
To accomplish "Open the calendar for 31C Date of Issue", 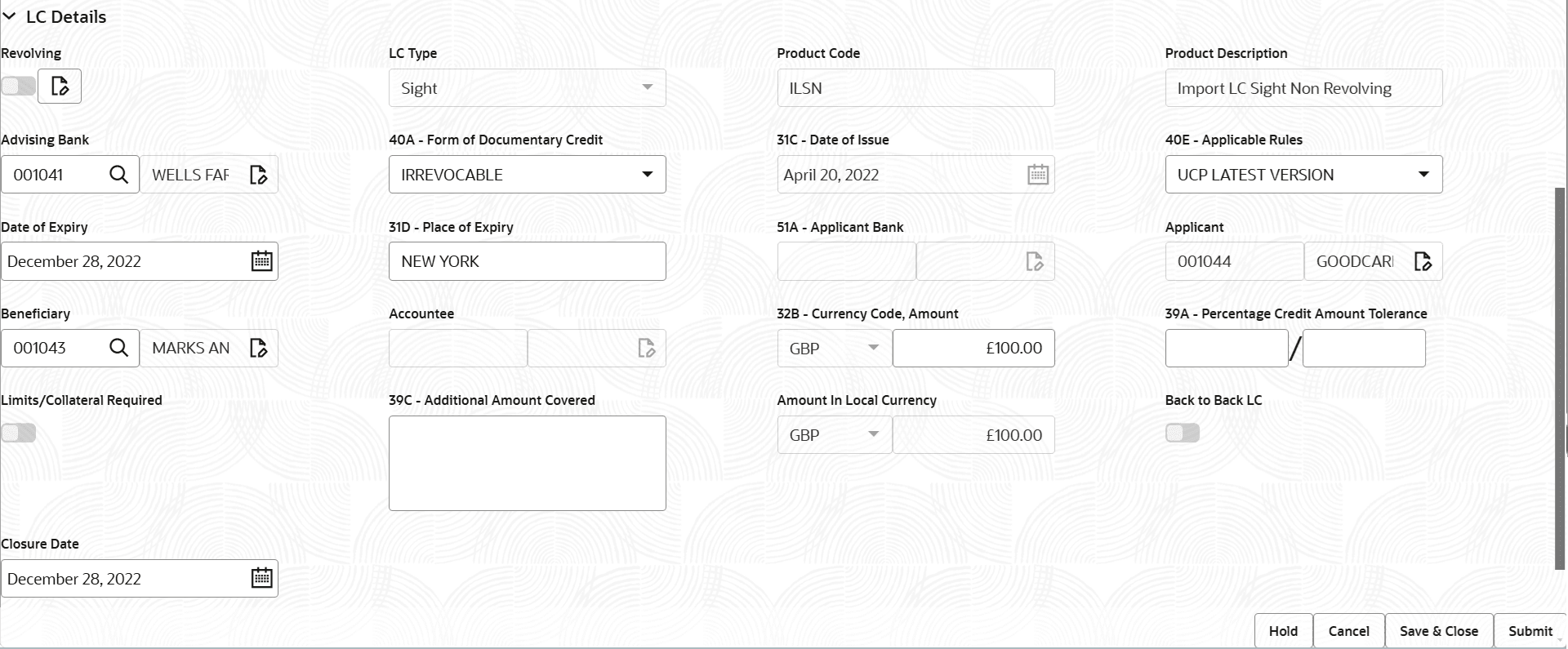I will point(1036,174).
